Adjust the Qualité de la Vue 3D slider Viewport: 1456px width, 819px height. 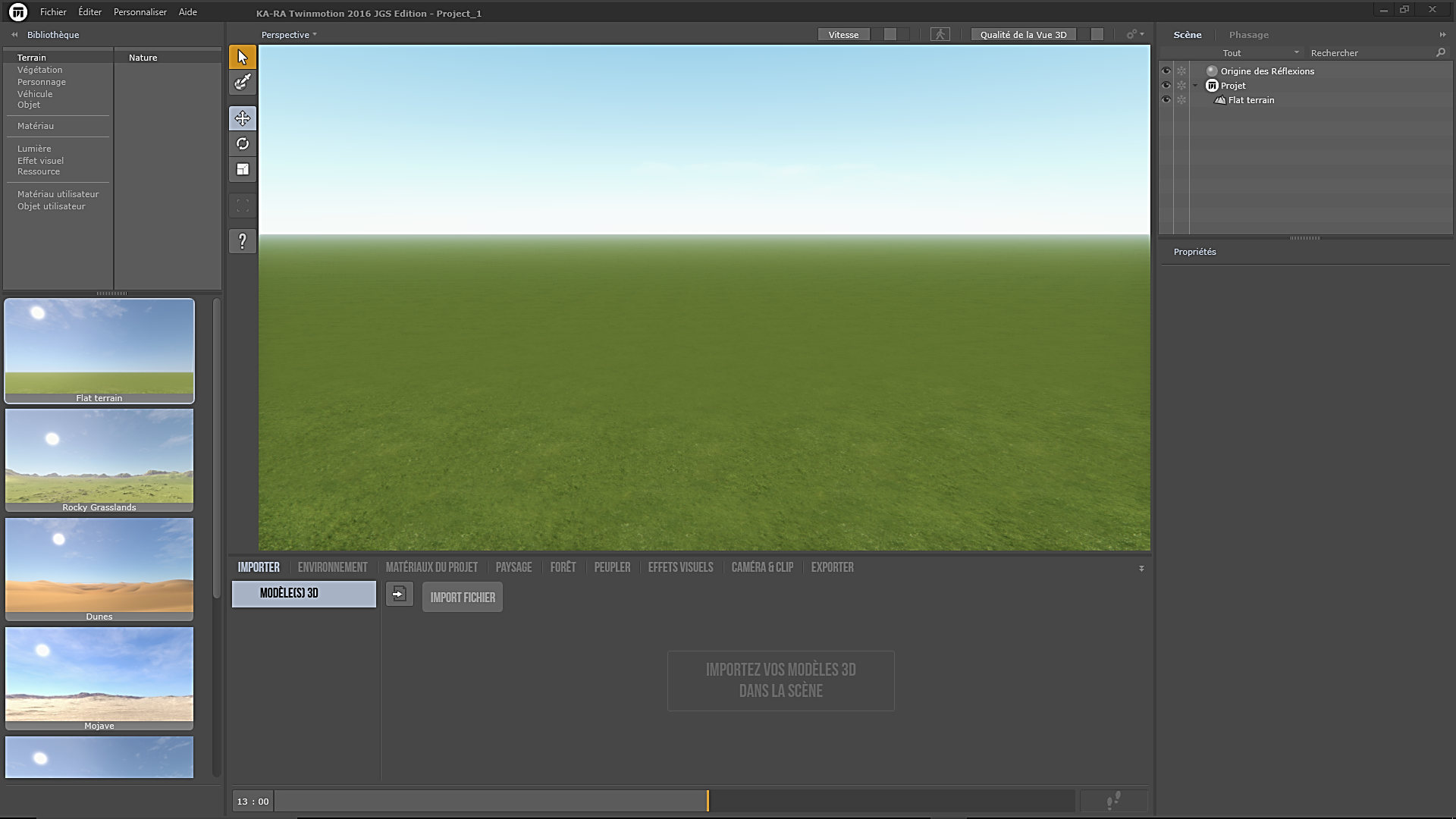(x=1097, y=35)
